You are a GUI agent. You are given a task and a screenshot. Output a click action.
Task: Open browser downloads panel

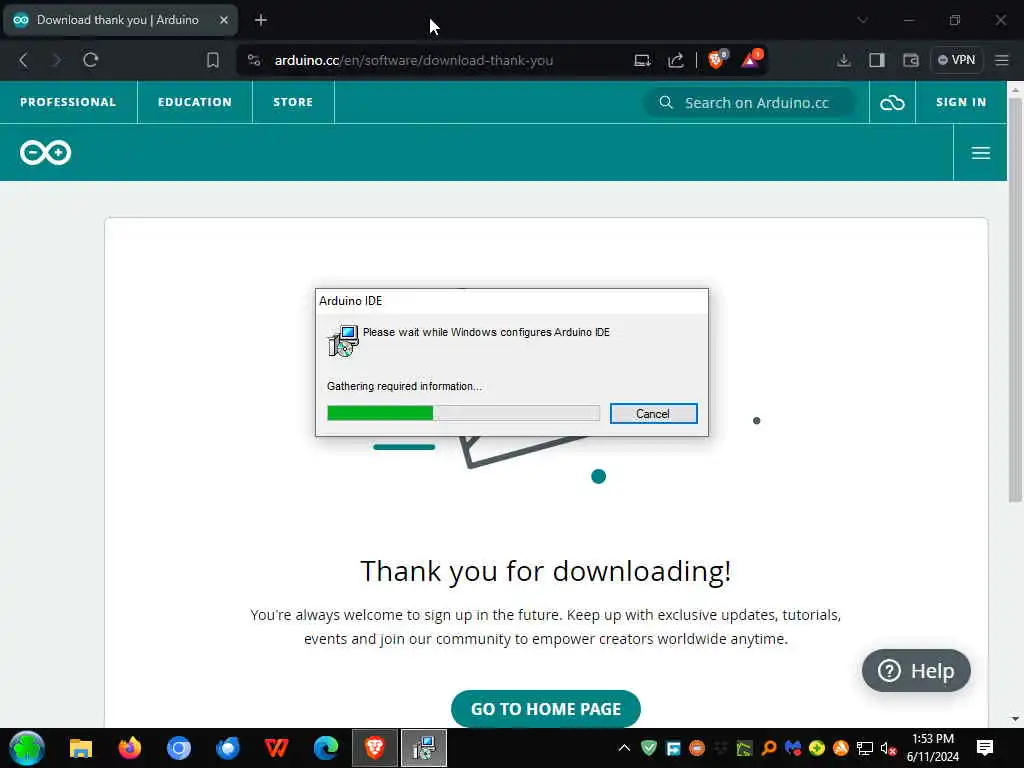tap(843, 60)
